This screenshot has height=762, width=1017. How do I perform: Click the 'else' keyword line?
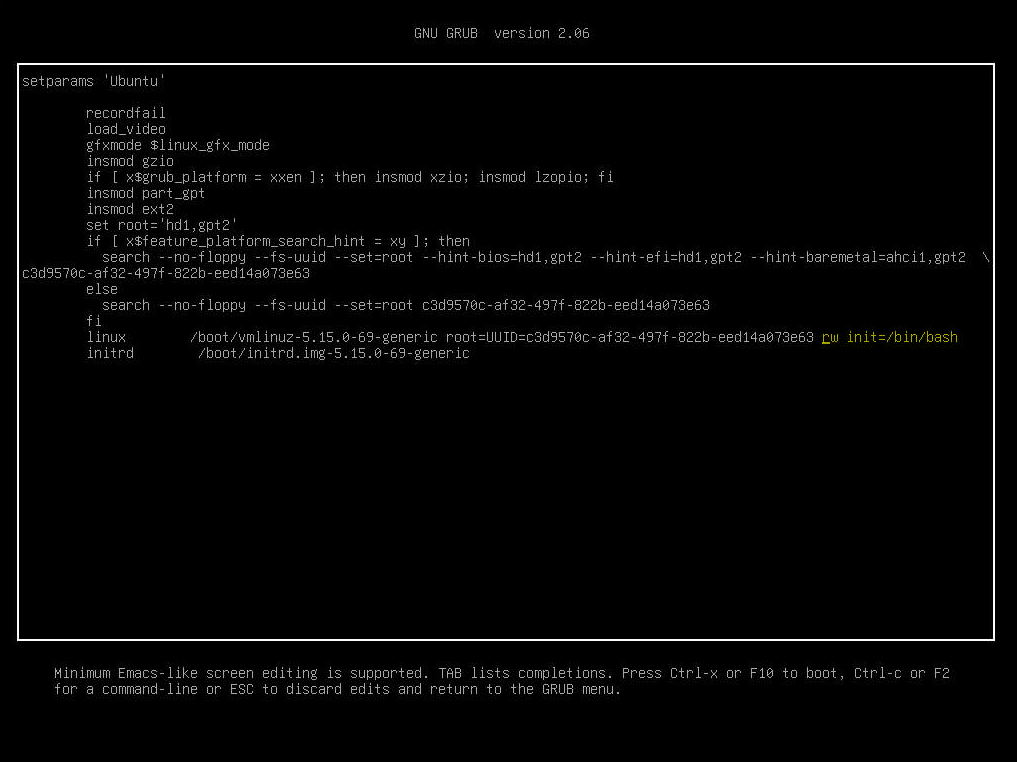102,289
